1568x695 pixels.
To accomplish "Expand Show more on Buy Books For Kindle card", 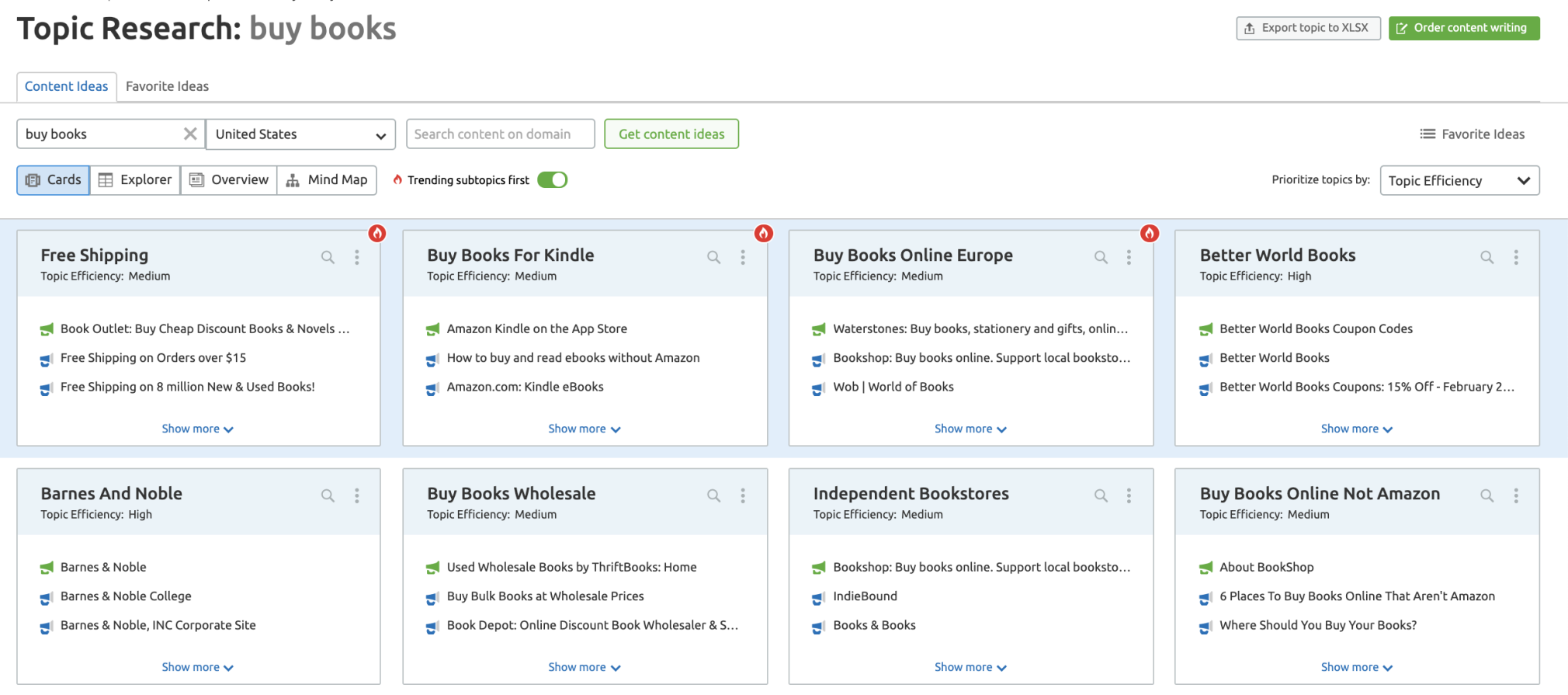I will pos(584,429).
